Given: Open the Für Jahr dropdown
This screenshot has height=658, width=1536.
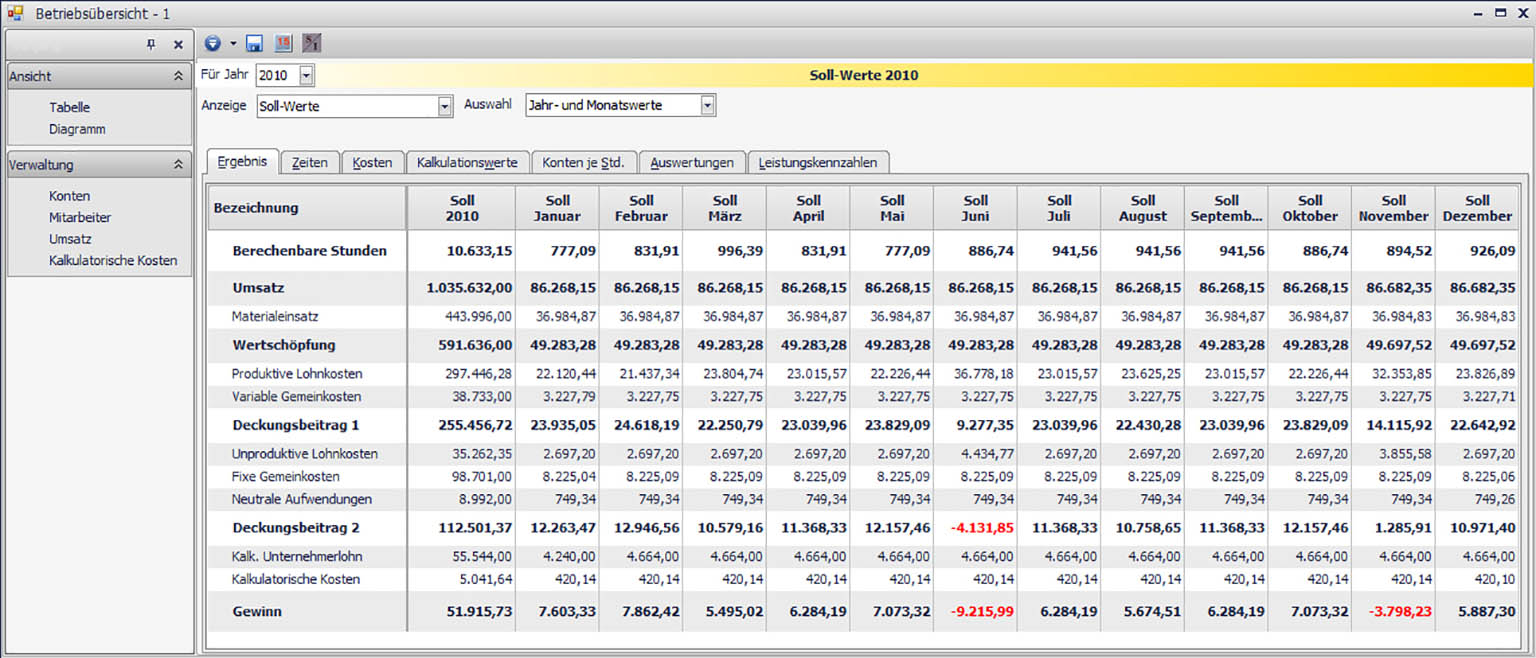Looking at the screenshot, I should click(306, 75).
